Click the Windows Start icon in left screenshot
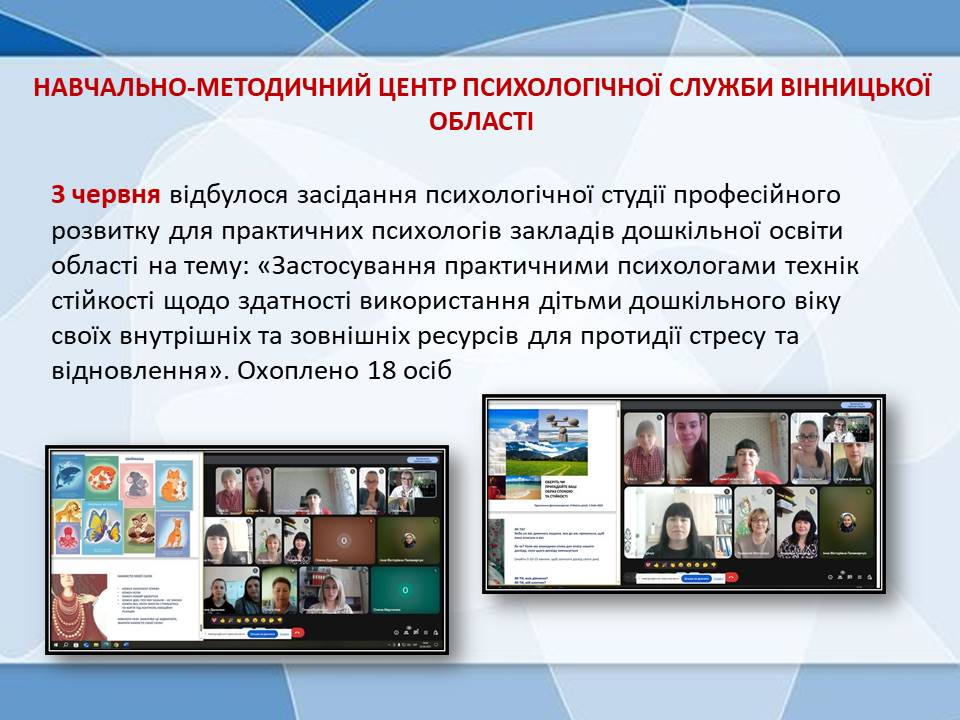Viewport: 960px width, 720px height. click(56, 645)
